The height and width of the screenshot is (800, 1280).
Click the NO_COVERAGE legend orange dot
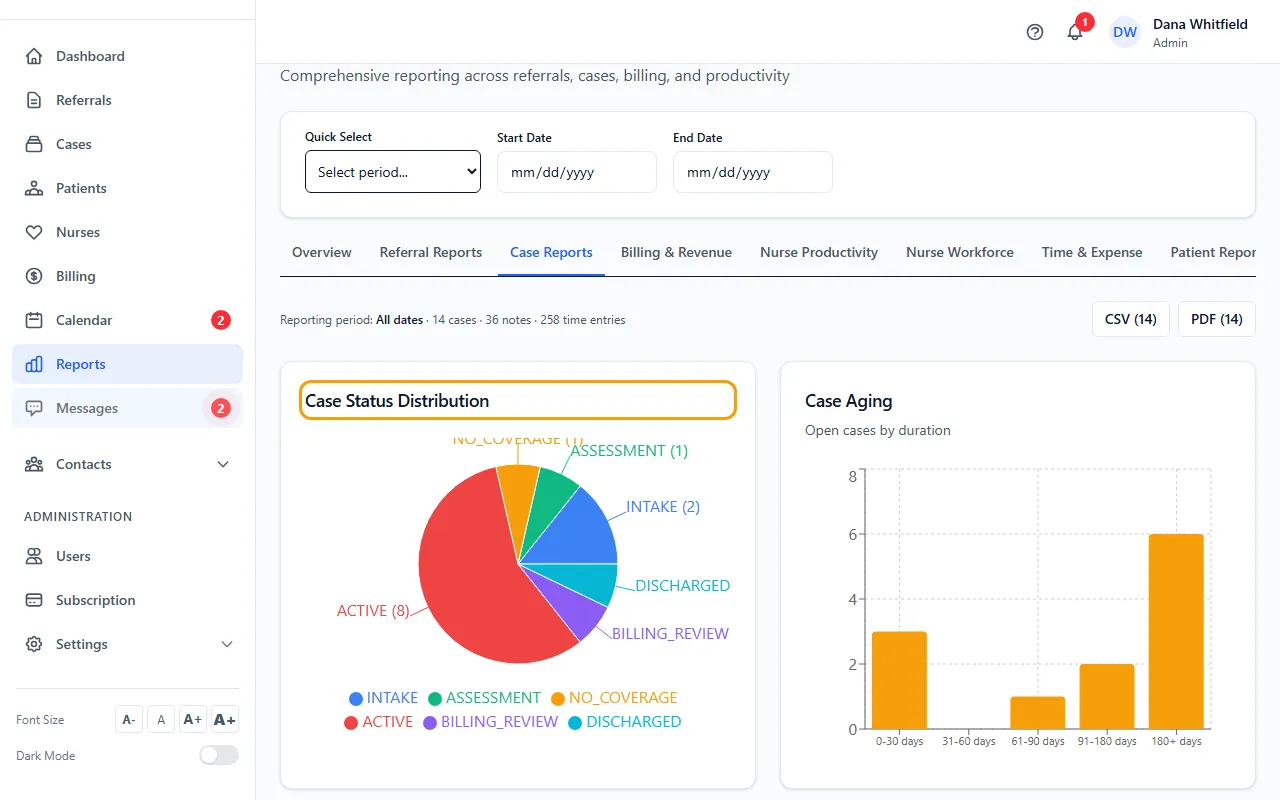point(558,698)
